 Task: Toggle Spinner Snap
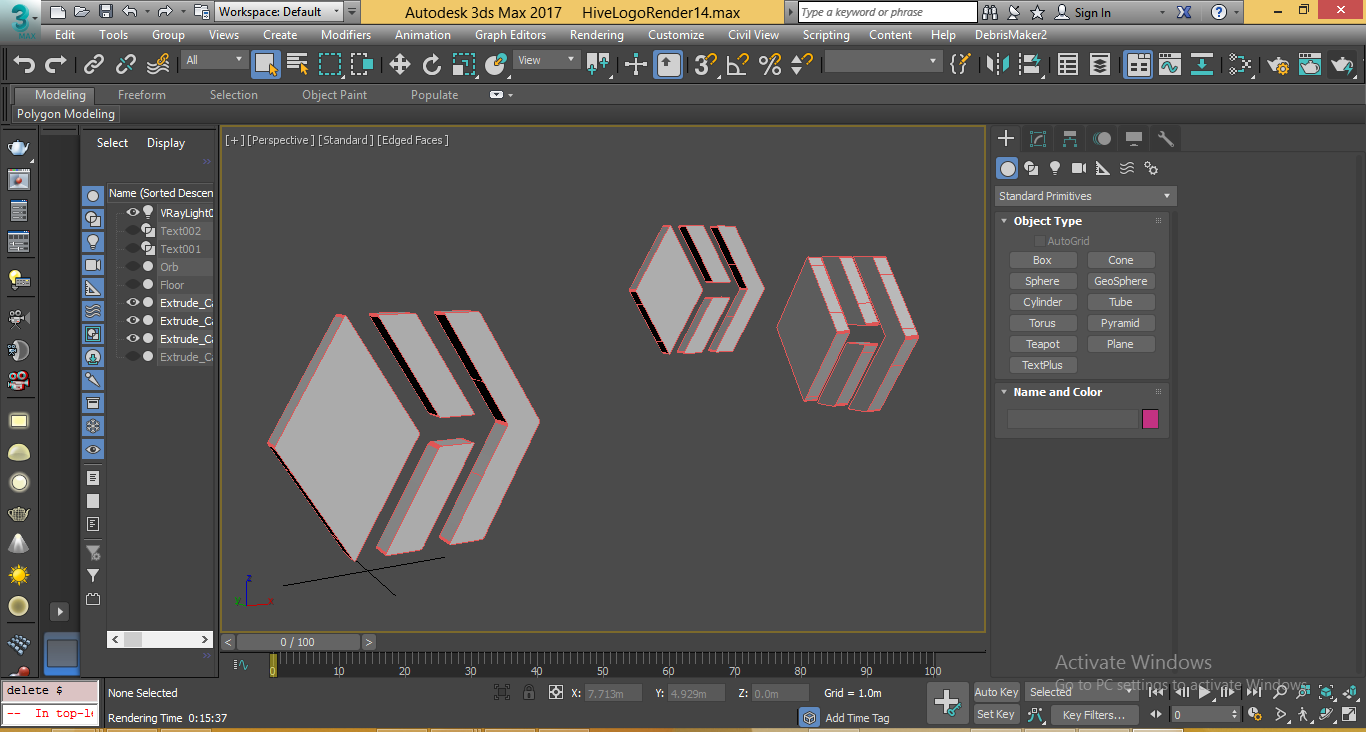[801, 65]
